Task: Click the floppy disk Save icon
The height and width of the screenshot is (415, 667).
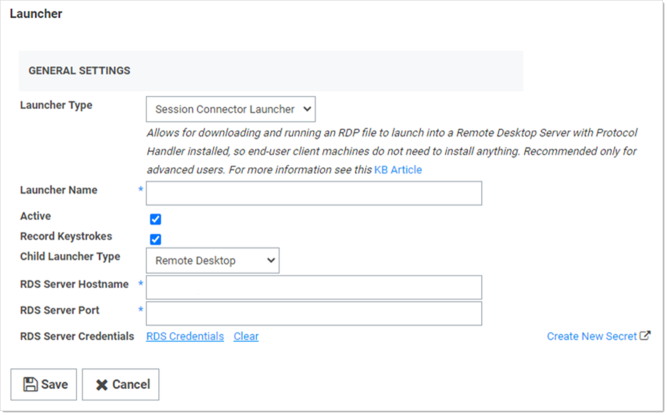Action: (30, 384)
